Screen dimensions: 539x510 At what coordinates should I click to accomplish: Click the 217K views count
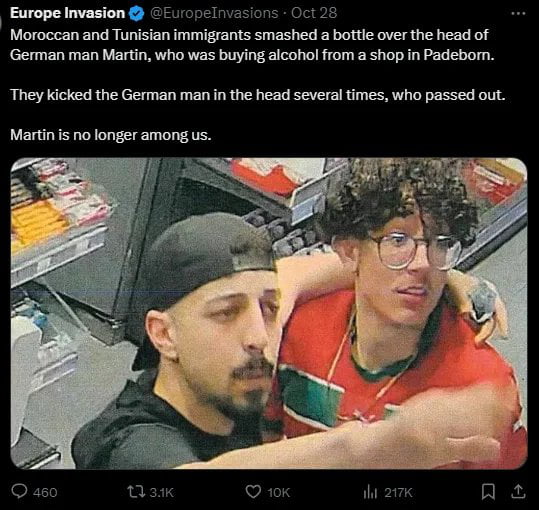[x=398, y=492]
